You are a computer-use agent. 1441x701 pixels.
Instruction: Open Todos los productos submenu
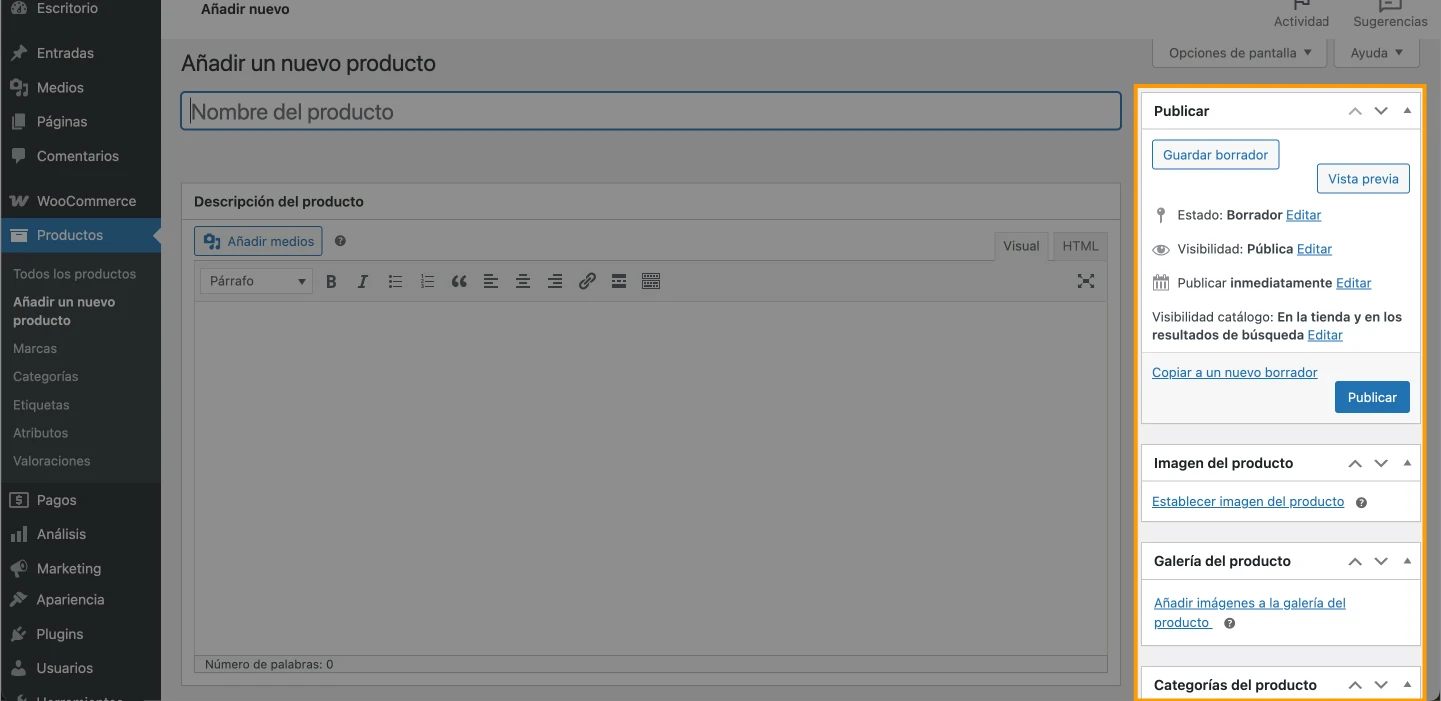point(74,274)
